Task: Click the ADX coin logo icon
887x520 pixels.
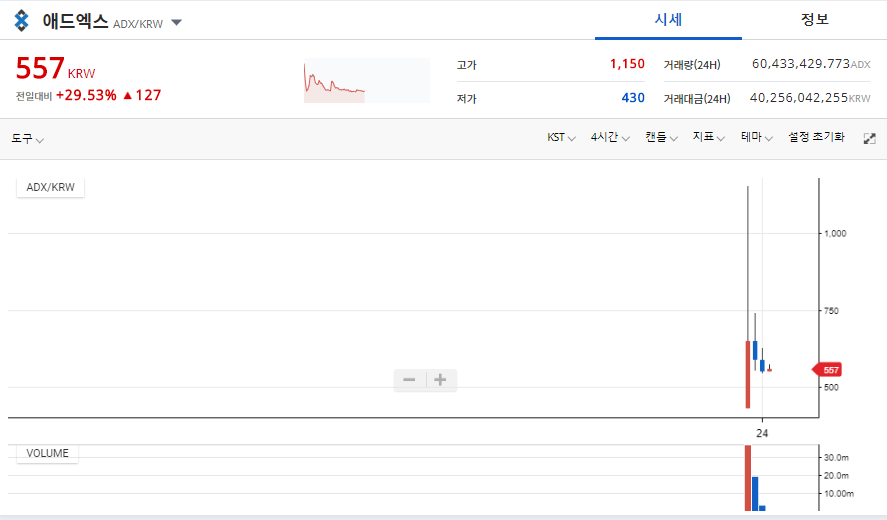Action: pos(22,20)
